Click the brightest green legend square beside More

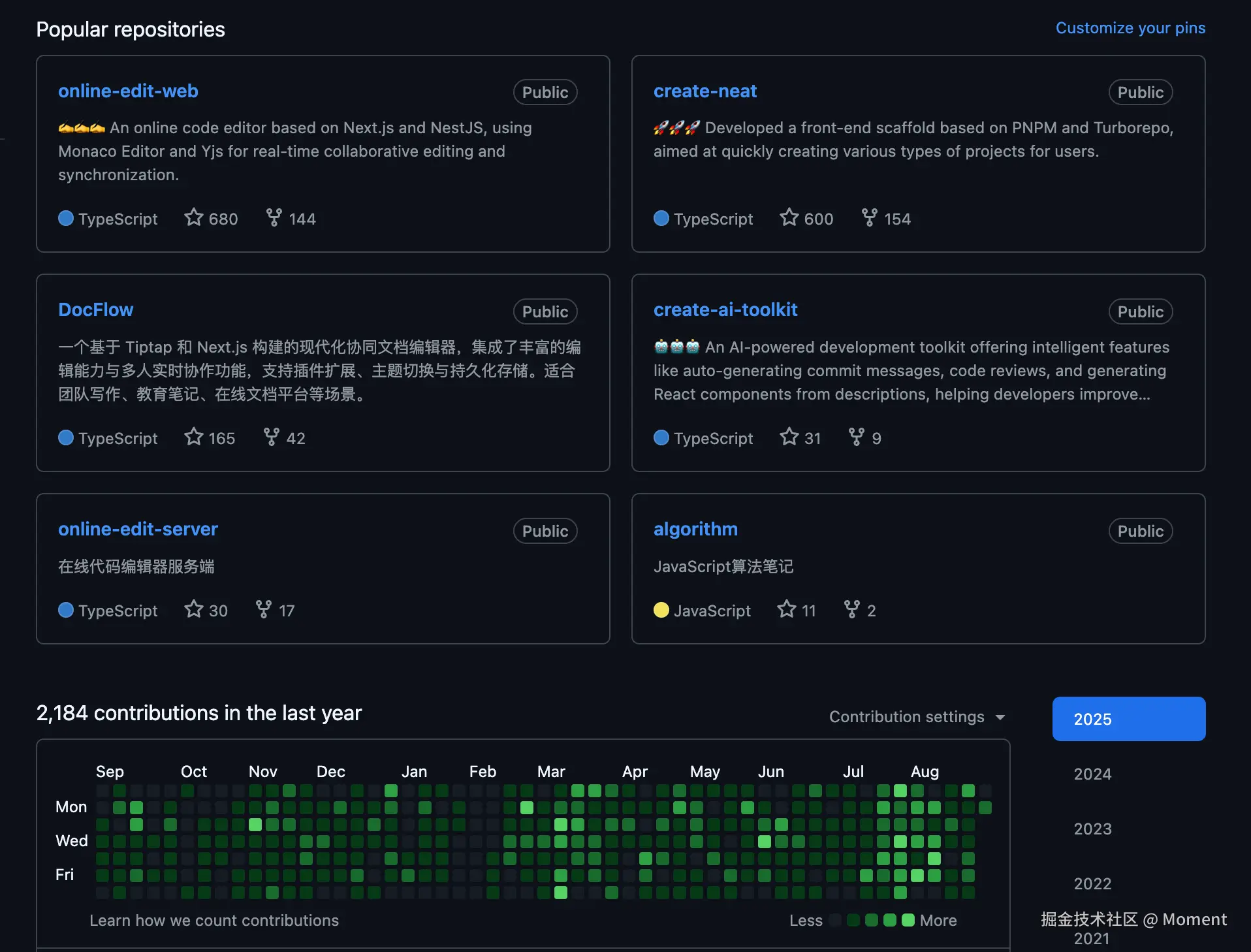(x=908, y=920)
